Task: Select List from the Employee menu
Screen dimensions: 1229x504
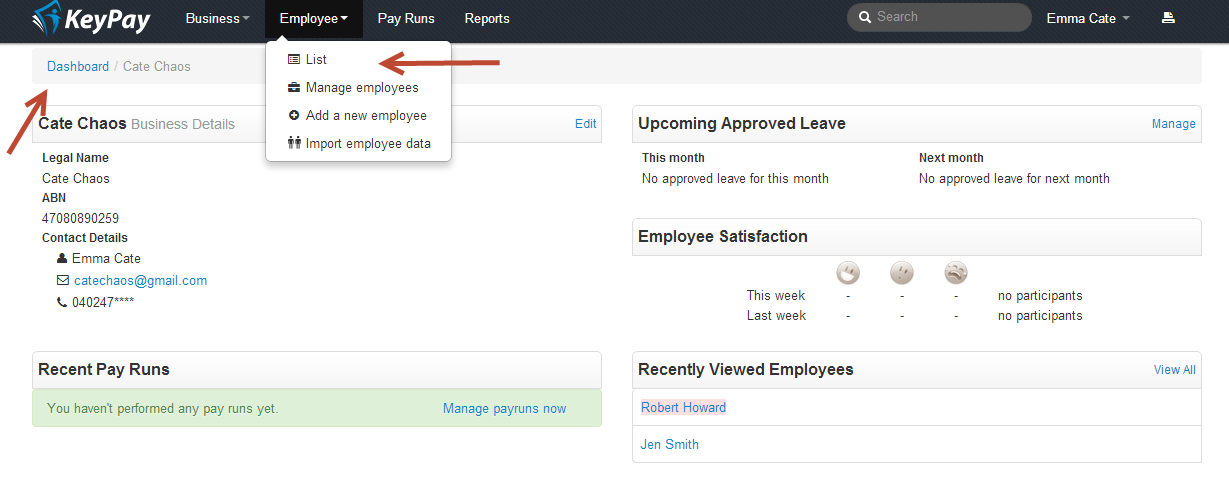Action: (x=316, y=60)
